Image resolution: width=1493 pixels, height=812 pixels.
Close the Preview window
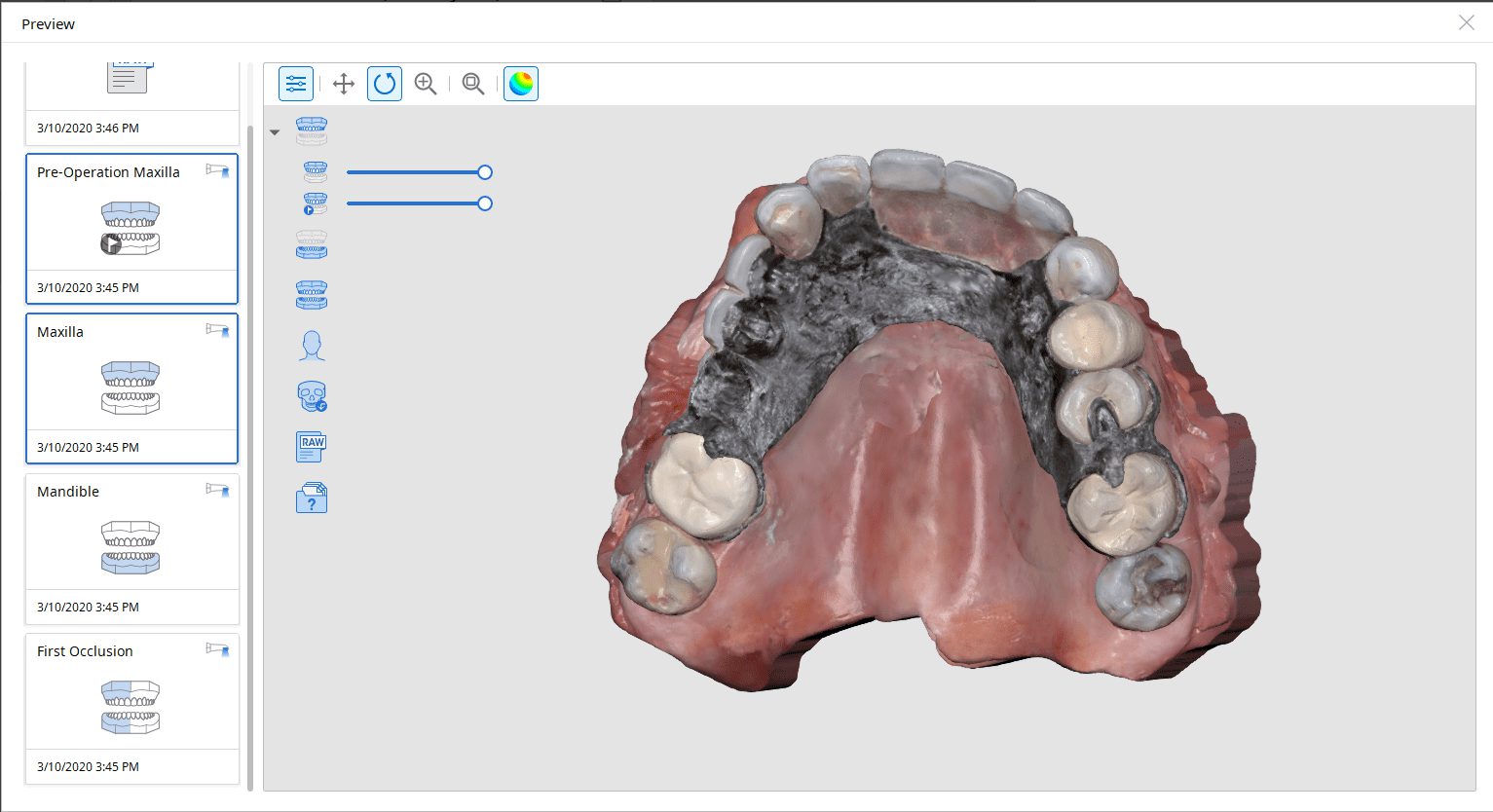coord(1466,22)
